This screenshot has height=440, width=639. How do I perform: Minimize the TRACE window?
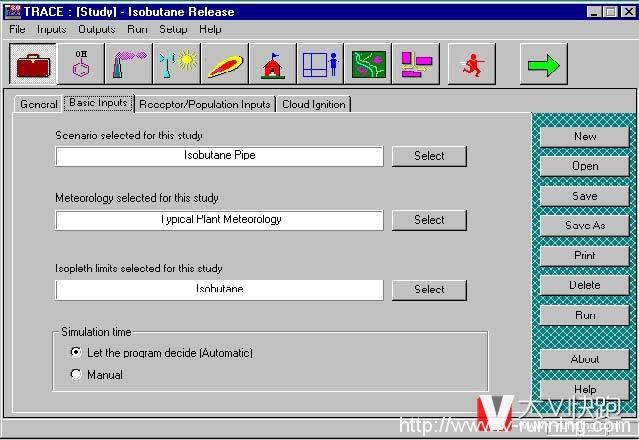tap(594, 12)
